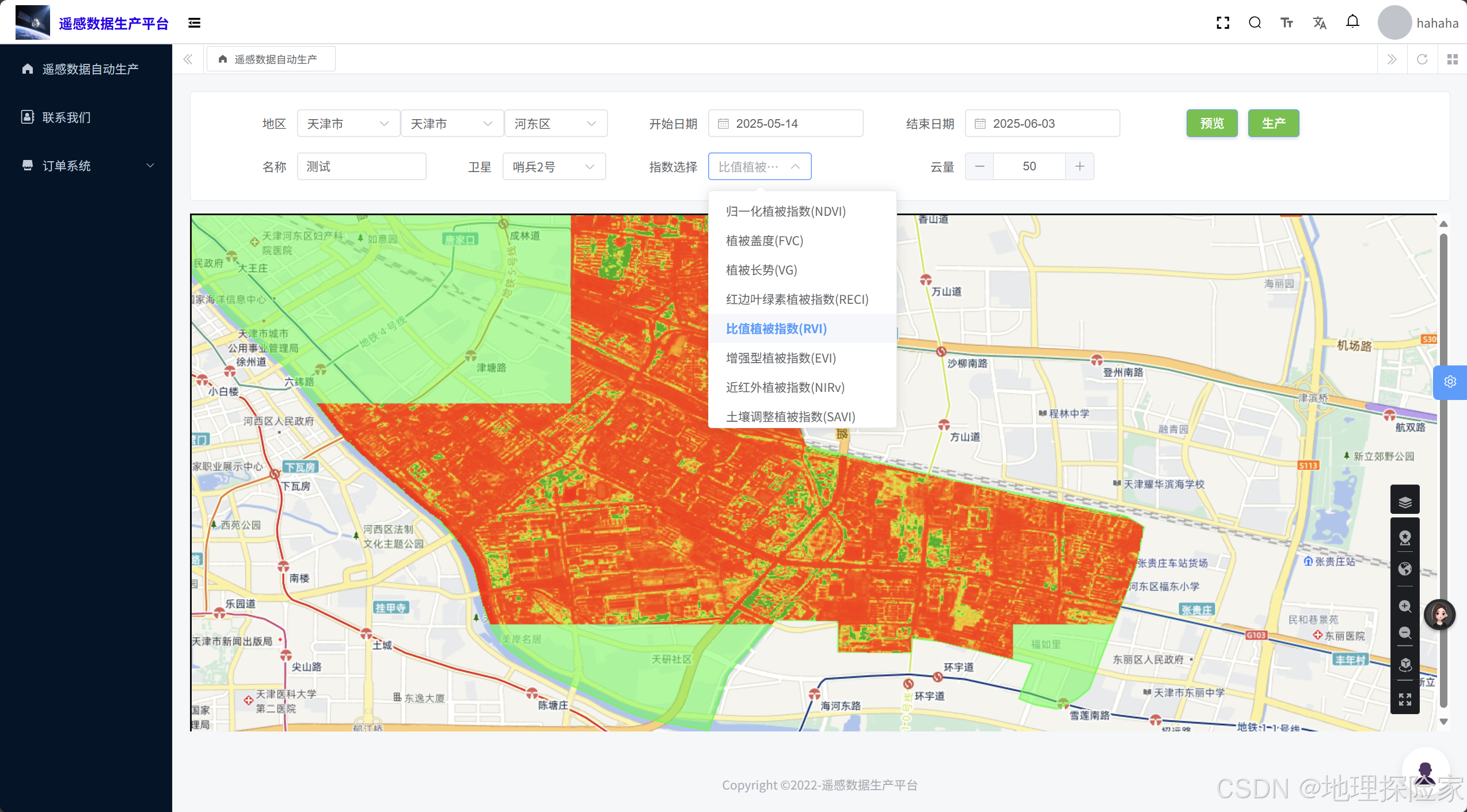Click the map zoom-in magnifier icon
Screen dimensions: 1467x812
1405,606
